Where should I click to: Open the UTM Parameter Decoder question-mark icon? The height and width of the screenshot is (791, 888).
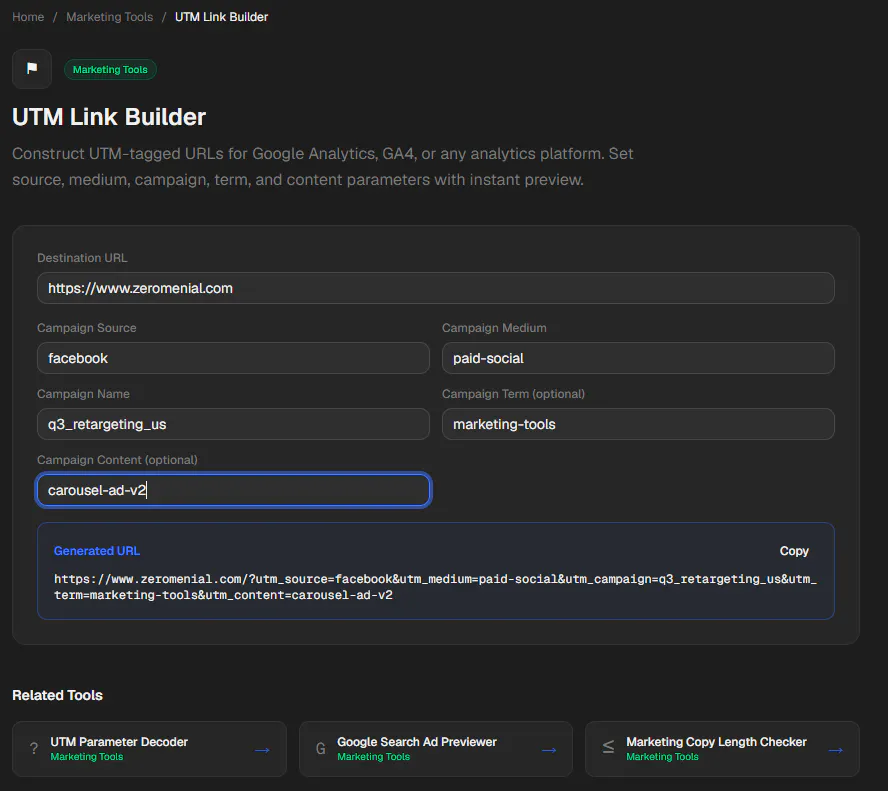(x=34, y=749)
